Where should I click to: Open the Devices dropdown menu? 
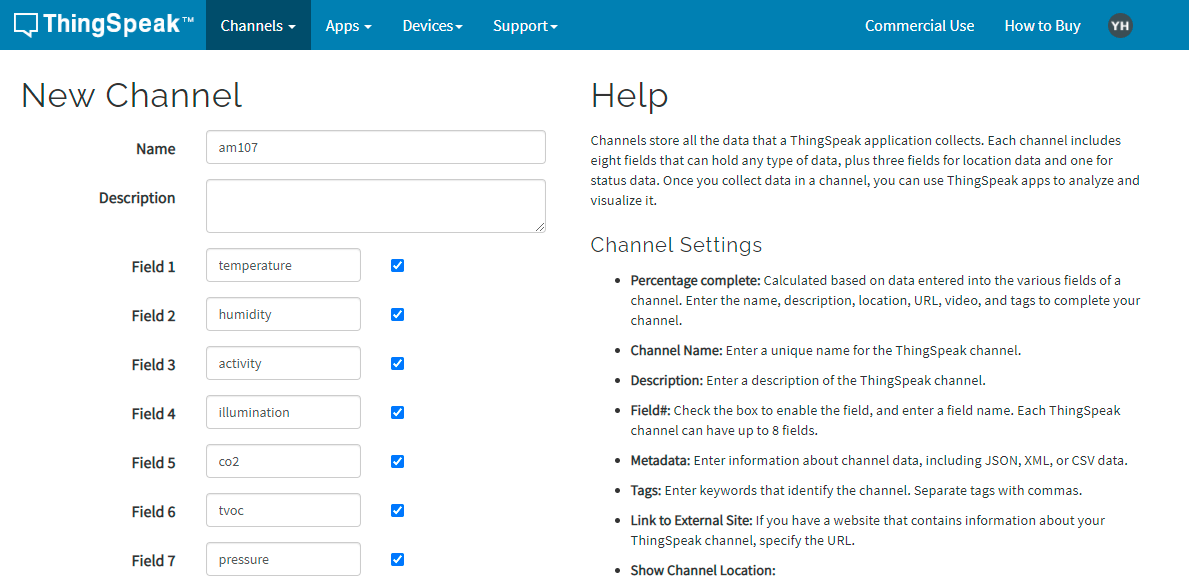(432, 25)
